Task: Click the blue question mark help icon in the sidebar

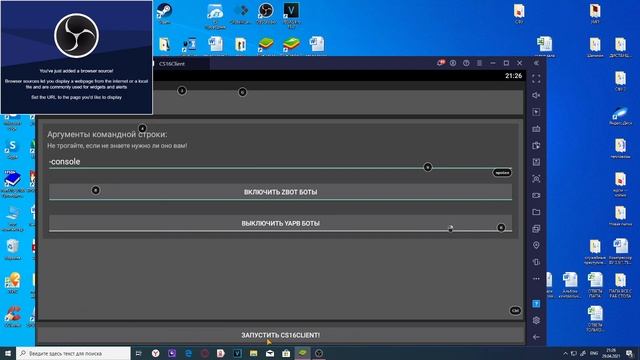Action: [536, 304]
